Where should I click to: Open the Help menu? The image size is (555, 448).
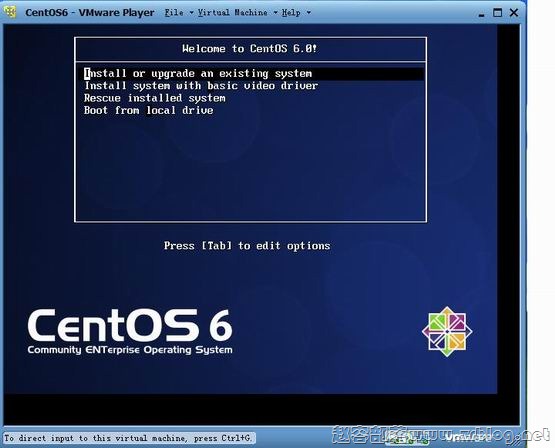(x=296, y=13)
